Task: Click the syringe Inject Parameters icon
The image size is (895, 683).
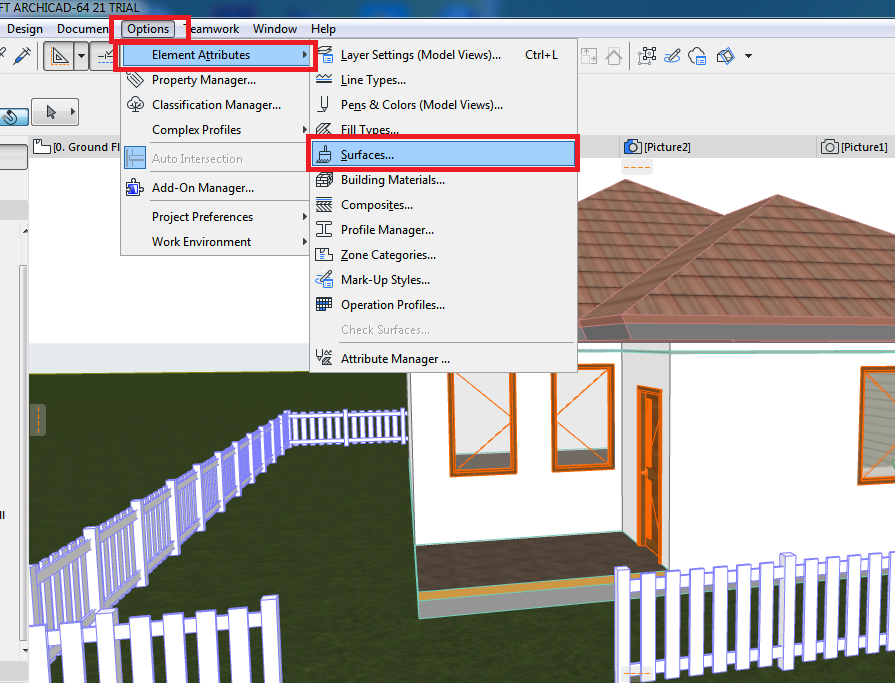Action: 22,55
